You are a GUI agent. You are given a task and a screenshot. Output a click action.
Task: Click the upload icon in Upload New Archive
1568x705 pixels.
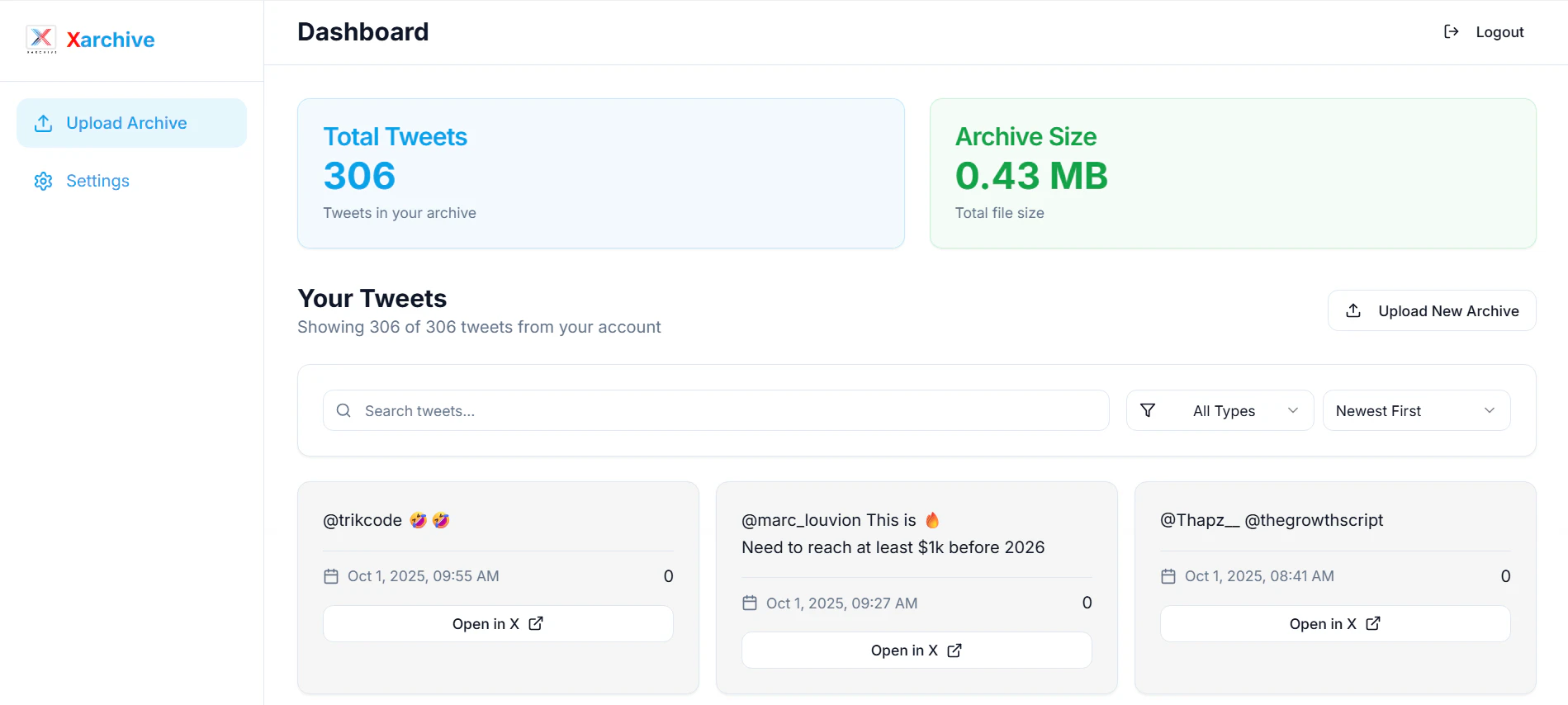pos(1353,311)
